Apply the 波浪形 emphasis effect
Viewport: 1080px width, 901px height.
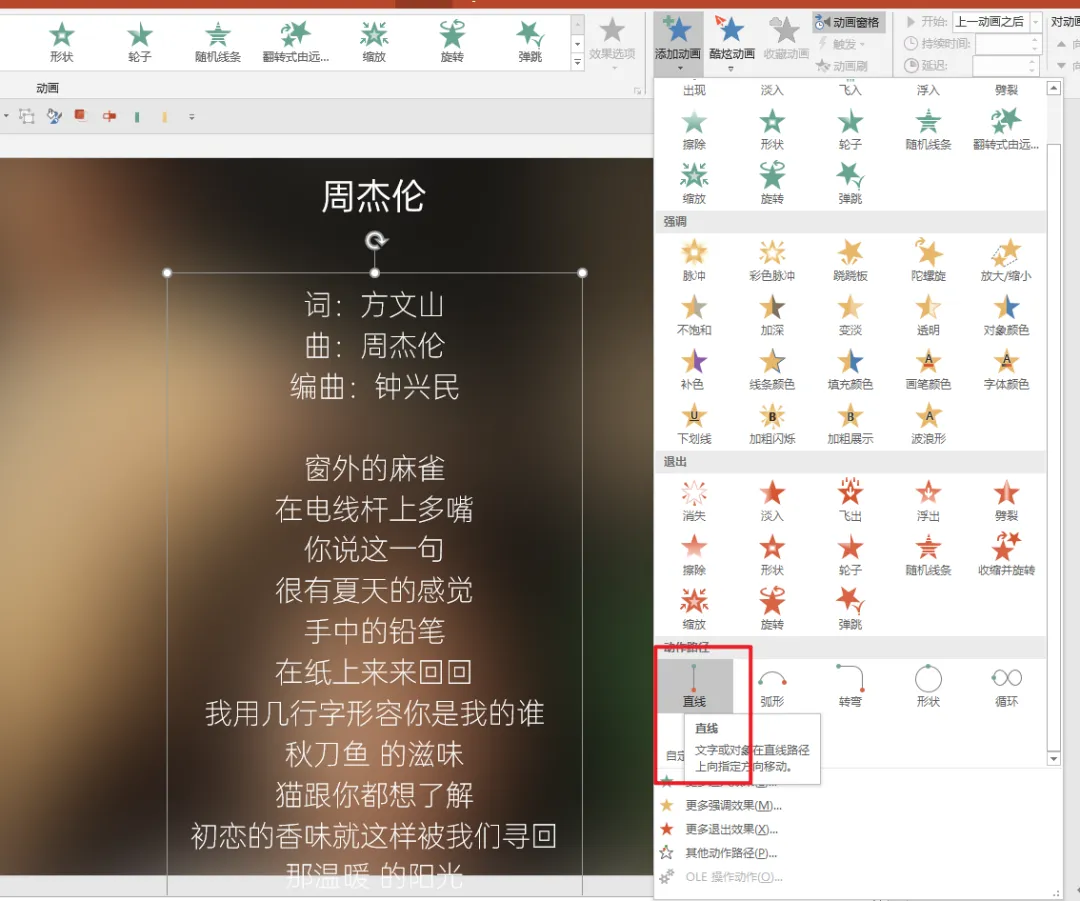928,424
